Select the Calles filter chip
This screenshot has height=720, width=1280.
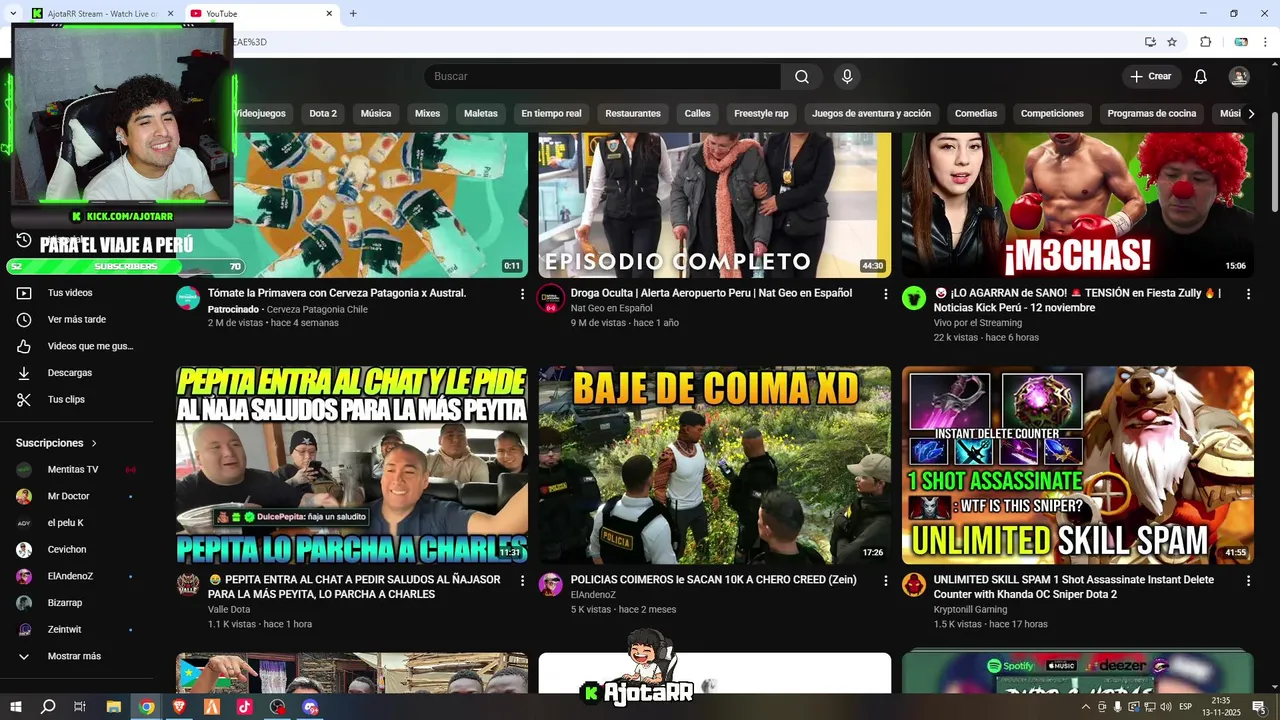coord(698,114)
